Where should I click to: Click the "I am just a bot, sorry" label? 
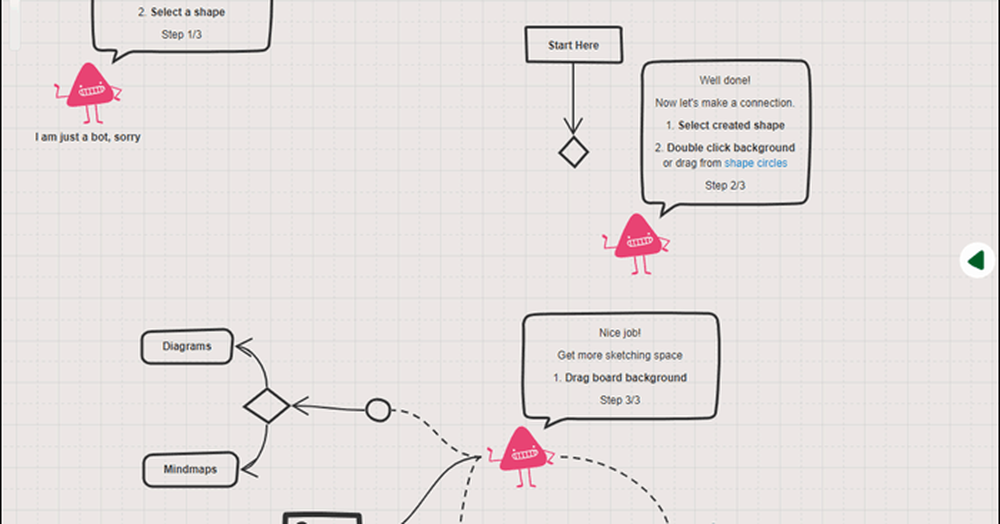click(x=88, y=137)
